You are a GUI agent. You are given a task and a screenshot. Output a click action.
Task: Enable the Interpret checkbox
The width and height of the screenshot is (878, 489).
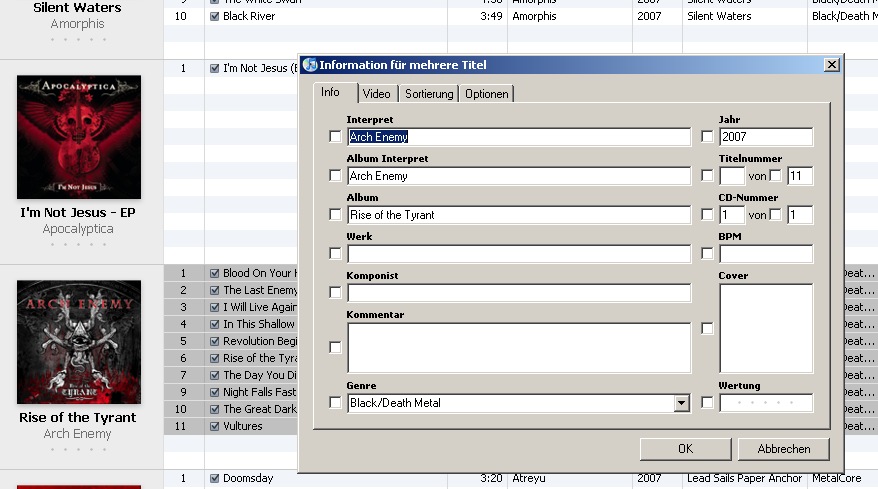point(335,137)
